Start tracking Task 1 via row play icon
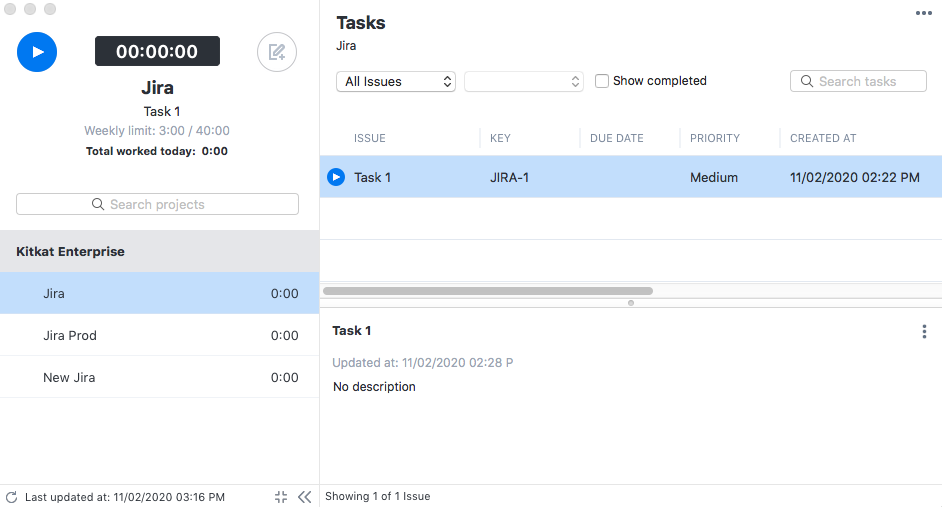Image resolution: width=942 pixels, height=507 pixels. pos(336,177)
